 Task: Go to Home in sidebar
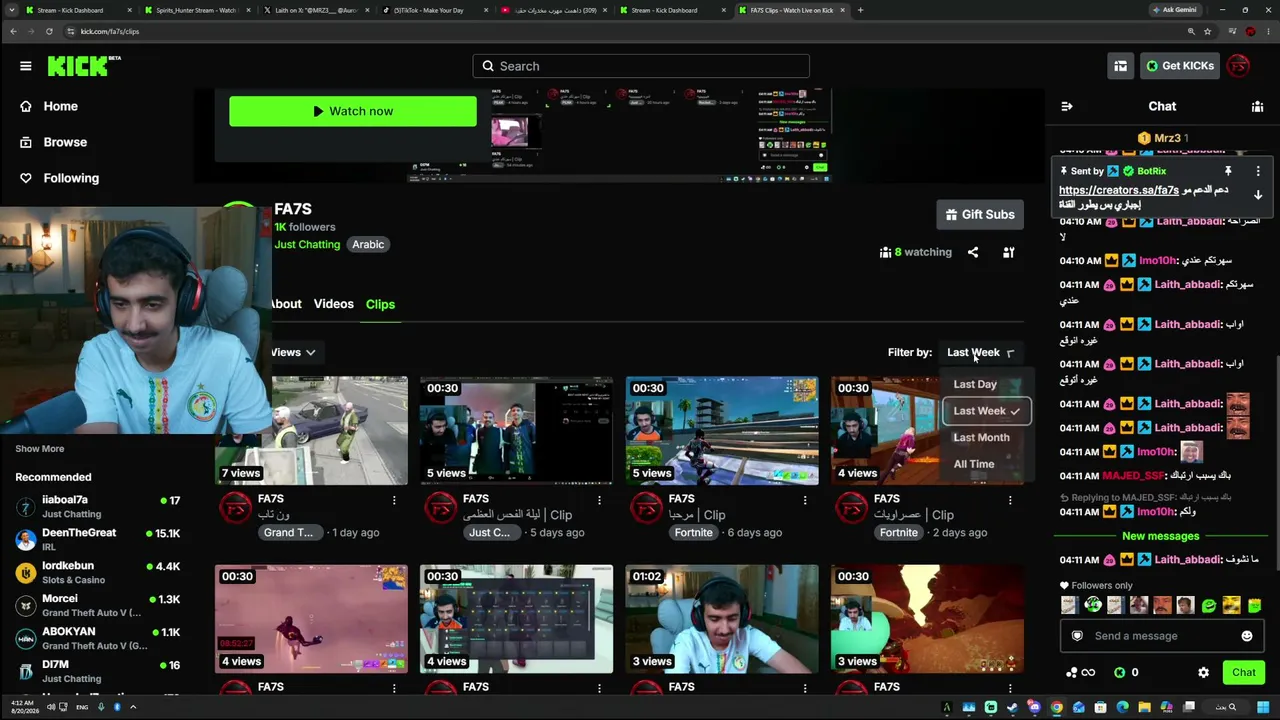pos(60,106)
